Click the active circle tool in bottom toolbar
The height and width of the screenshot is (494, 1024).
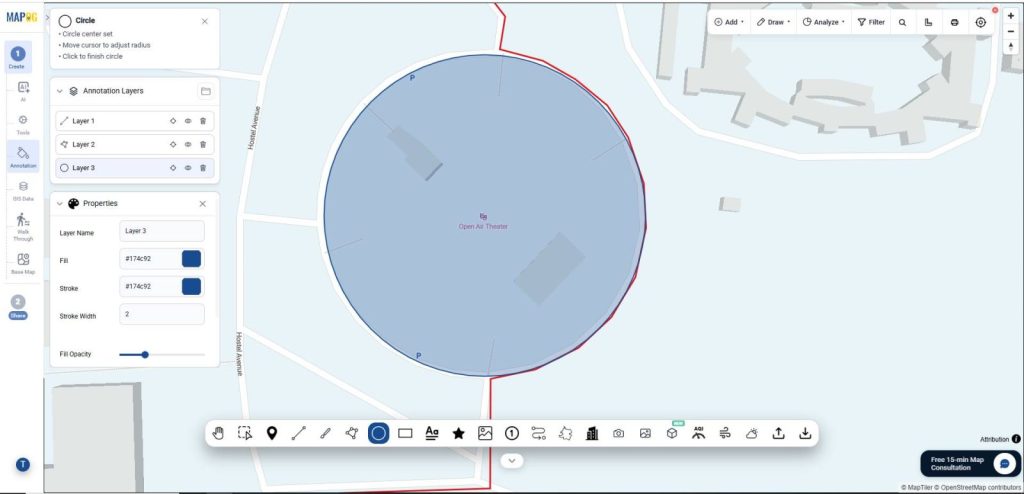[x=379, y=433]
